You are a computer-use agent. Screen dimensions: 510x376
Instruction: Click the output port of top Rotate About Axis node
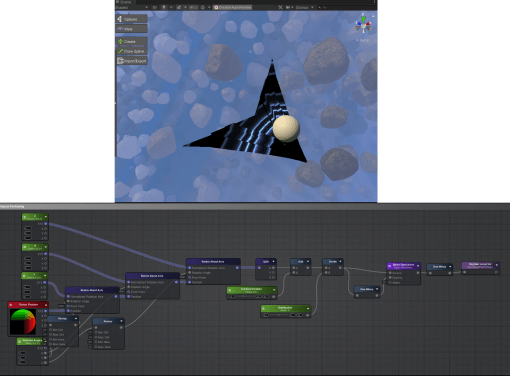[x=237, y=268]
